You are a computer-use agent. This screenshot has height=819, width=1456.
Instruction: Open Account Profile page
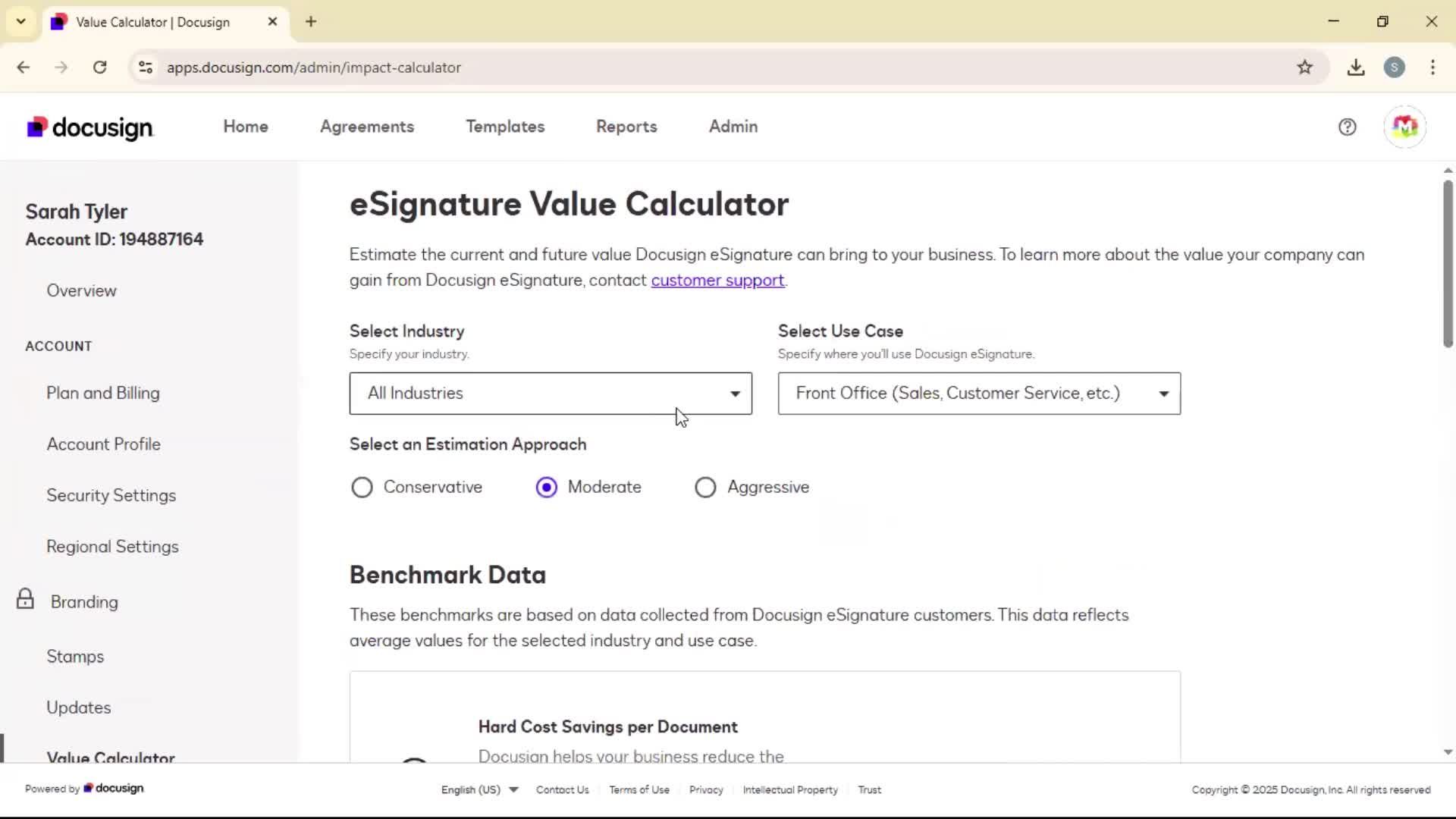(x=104, y=444)
